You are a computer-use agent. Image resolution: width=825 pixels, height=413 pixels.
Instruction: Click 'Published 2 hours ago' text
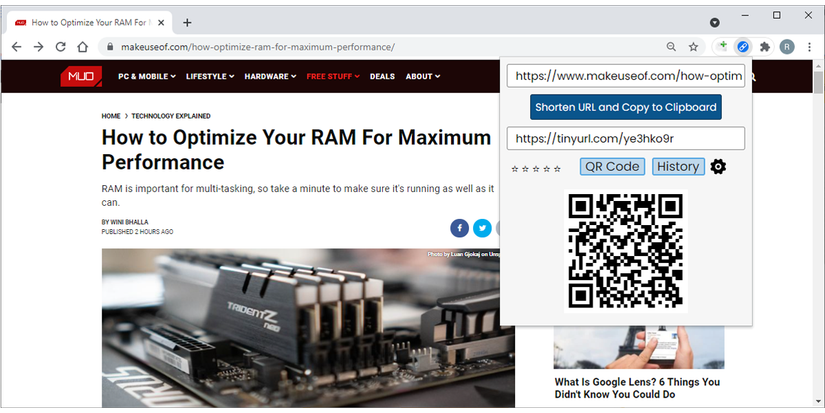click(137, 232)
